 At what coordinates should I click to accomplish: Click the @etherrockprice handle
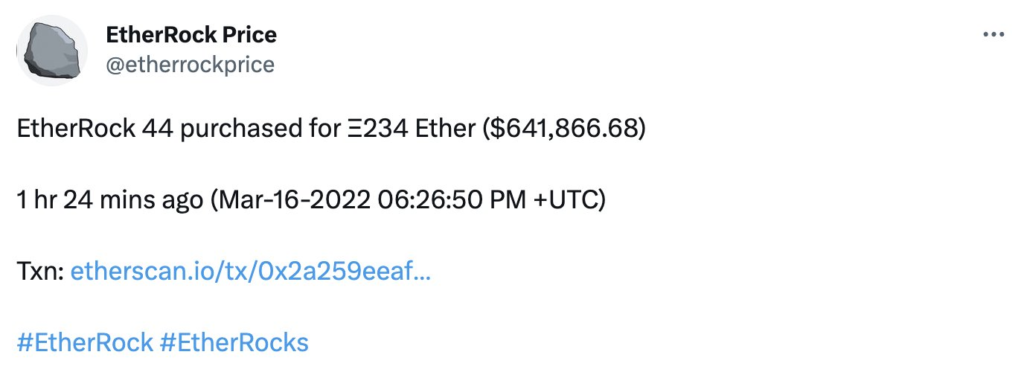tap(190, 65)
